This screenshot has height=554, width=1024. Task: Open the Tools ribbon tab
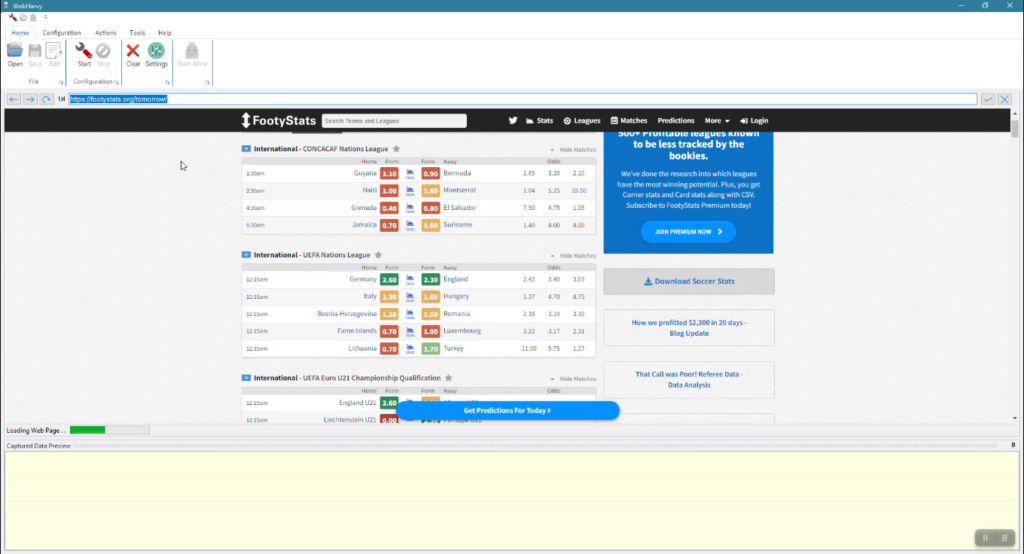pos(137,33)
